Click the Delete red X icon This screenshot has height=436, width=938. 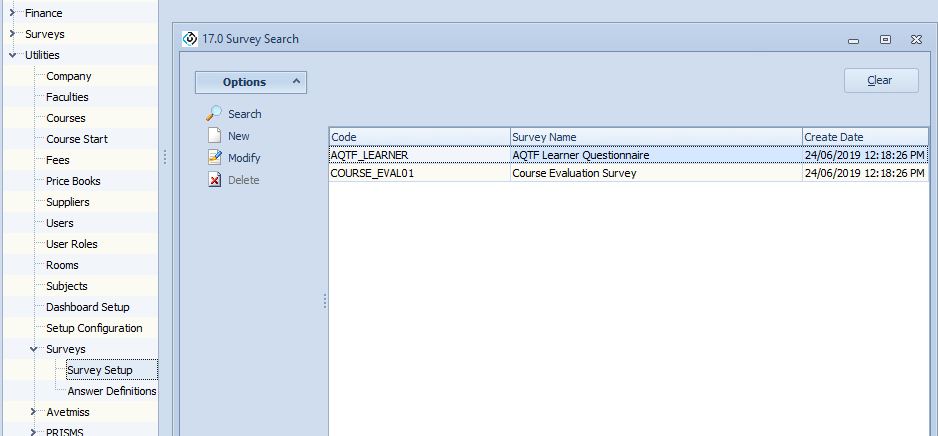coord(214,180)
